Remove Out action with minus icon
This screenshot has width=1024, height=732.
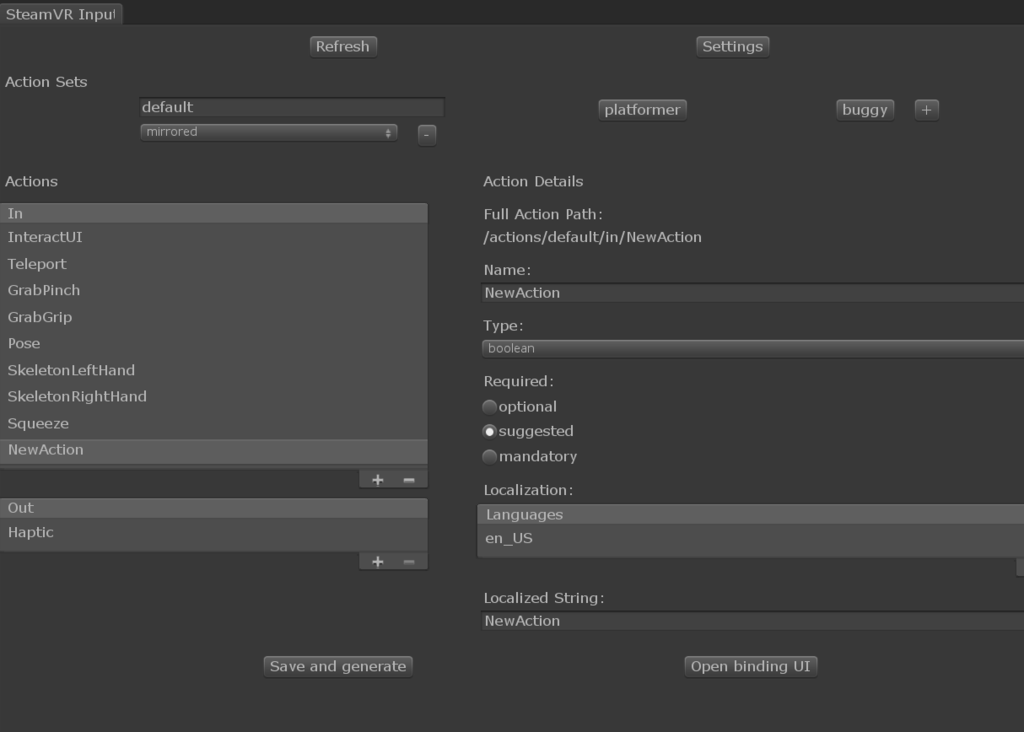tap(409, 562)
